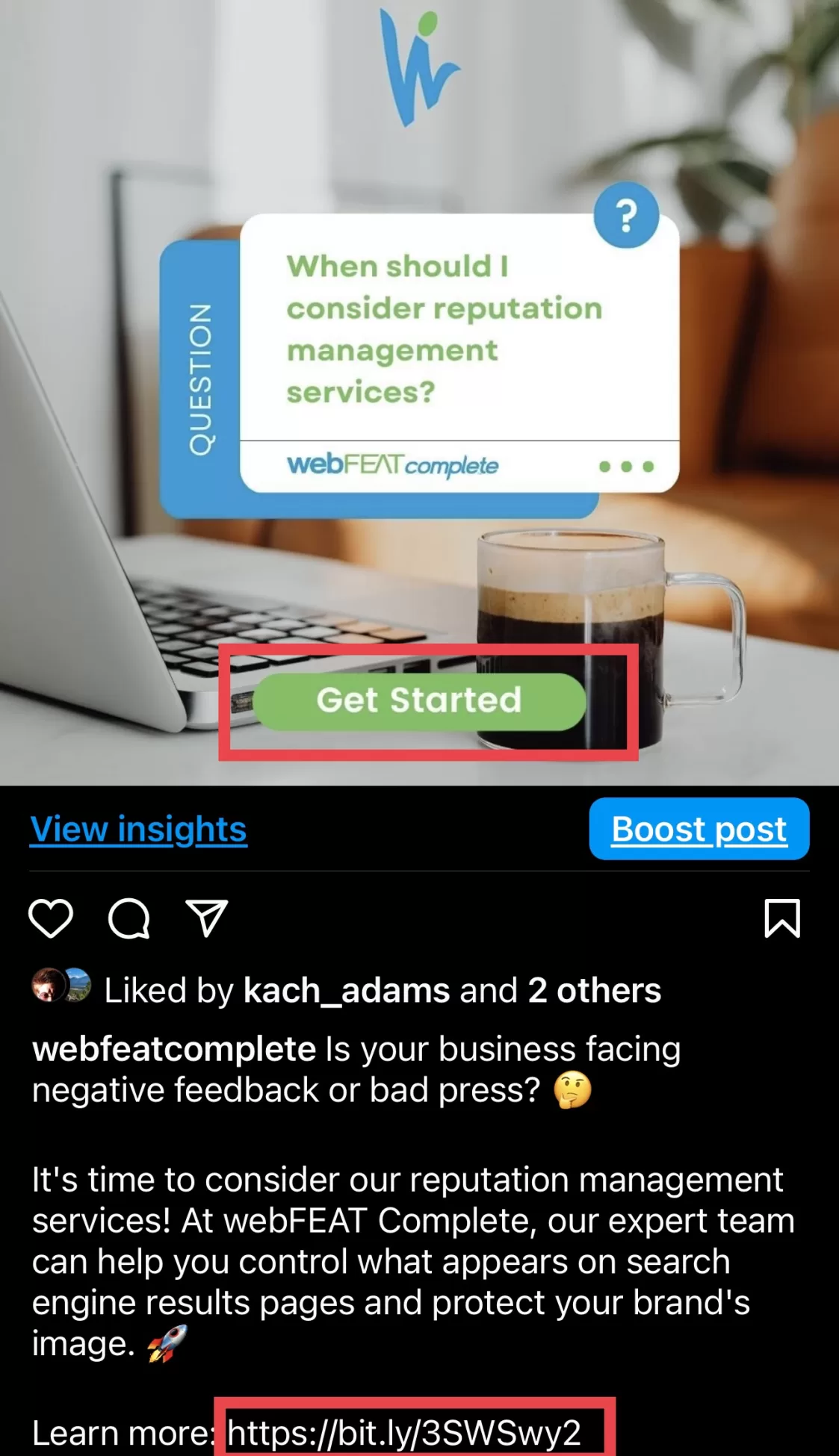View the 2 others who liked

coord(595,991)
